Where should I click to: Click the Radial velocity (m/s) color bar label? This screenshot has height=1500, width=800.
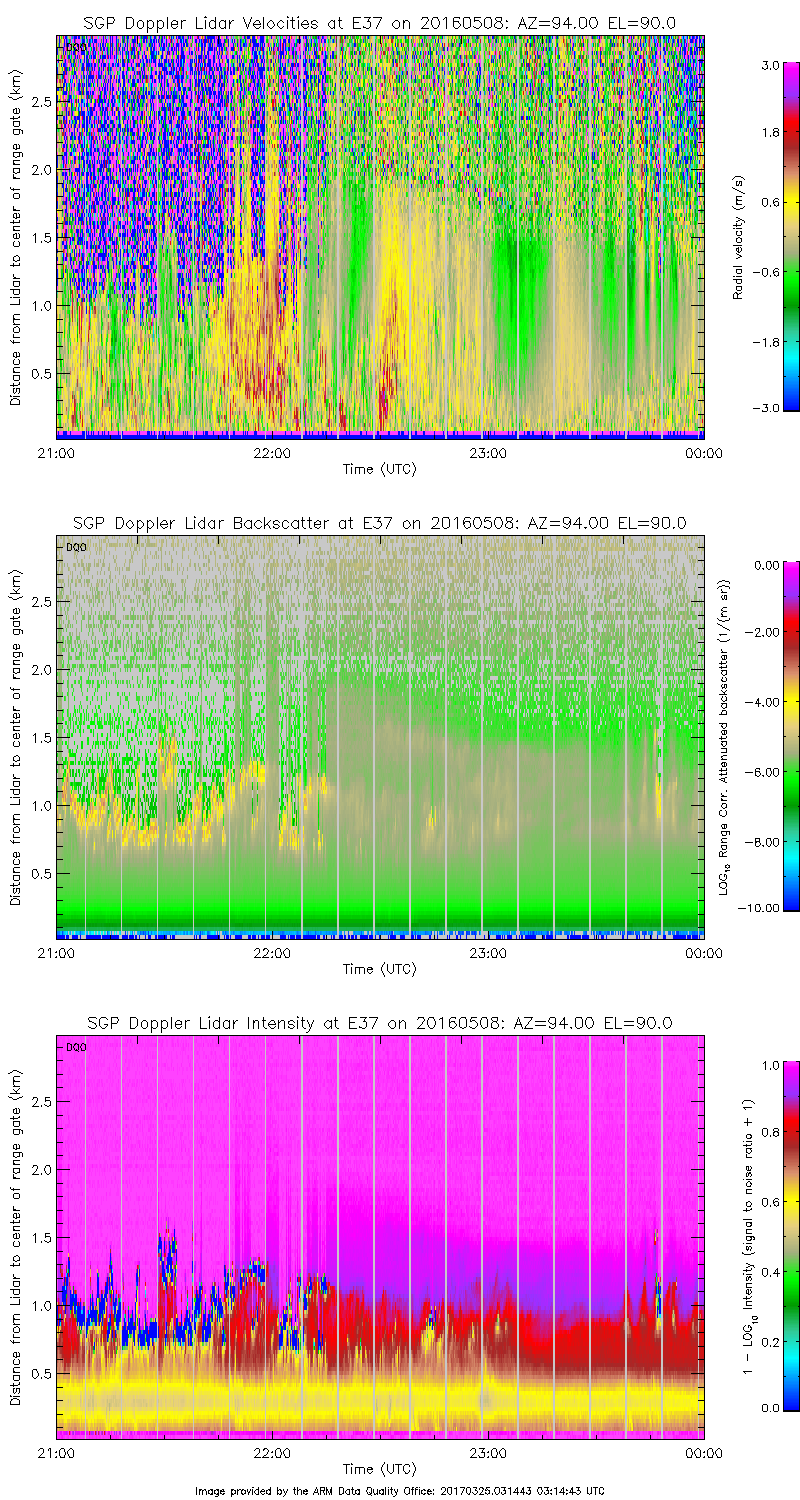739,237
